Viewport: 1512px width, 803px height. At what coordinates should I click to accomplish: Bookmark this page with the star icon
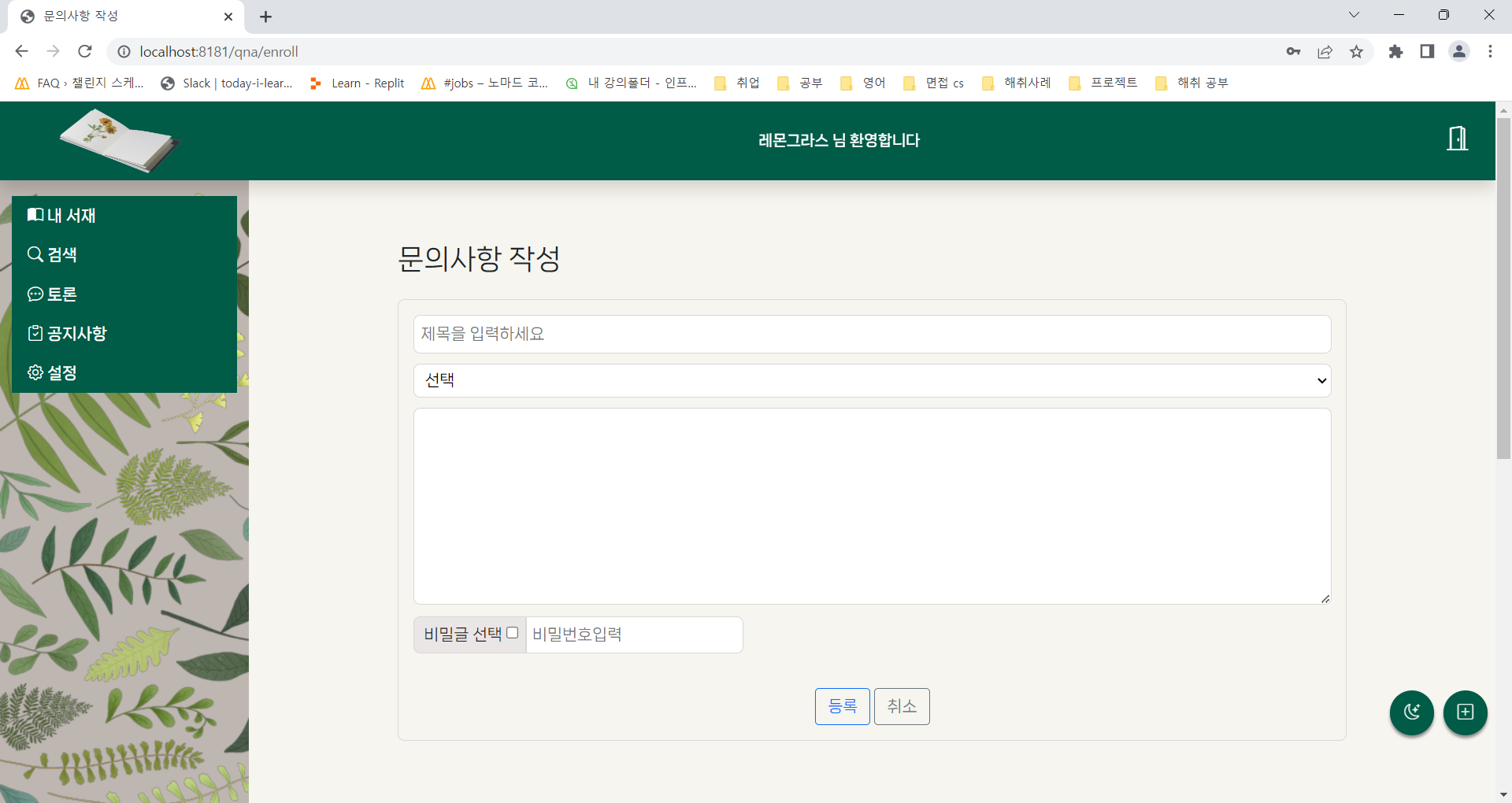[x=1356, y=51]
